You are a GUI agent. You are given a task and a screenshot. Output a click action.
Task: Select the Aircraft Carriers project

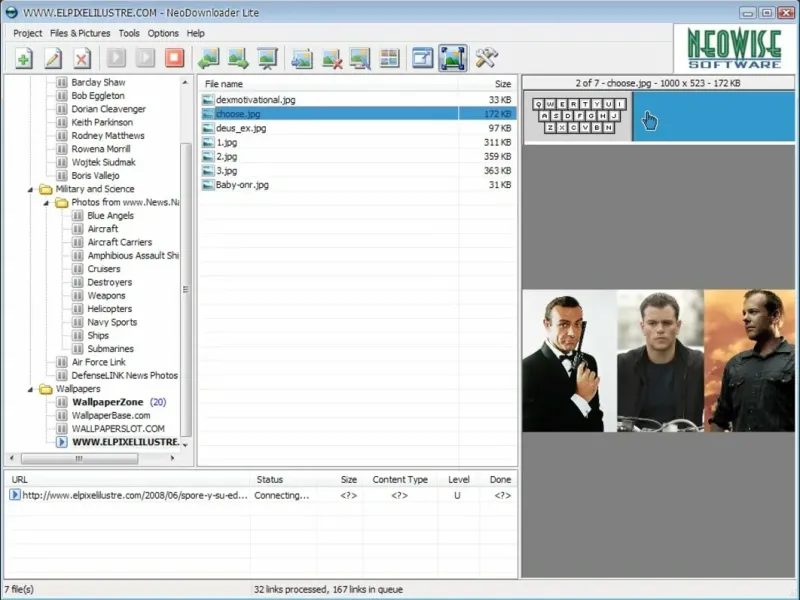(x=119, y=242)
